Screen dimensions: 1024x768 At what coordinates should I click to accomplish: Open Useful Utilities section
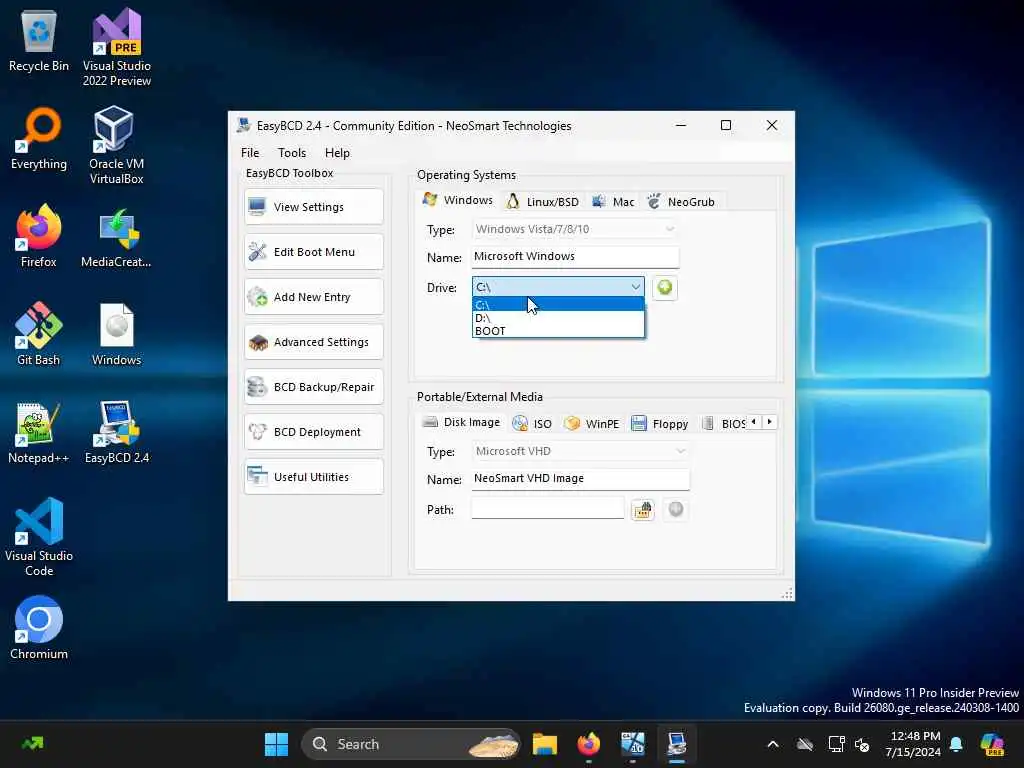[x=313, y=477]
